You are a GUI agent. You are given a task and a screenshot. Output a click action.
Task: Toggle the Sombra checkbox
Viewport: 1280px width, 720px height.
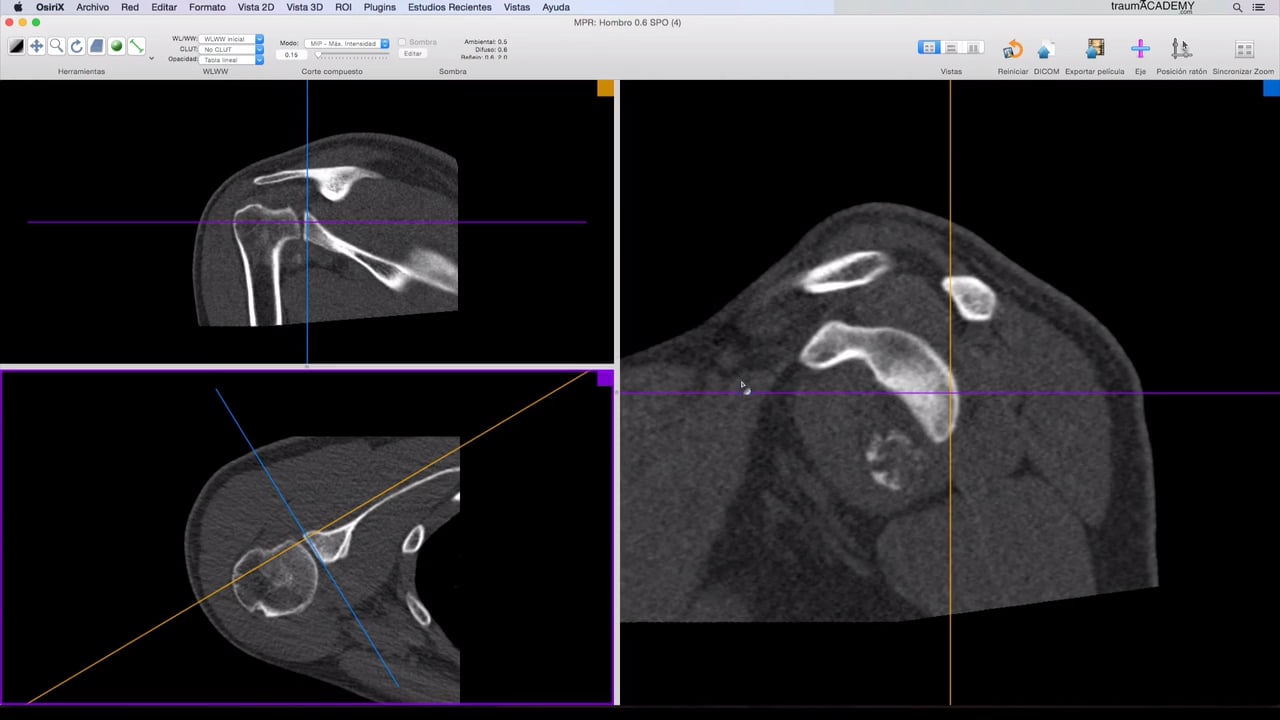click(x=402, y=42)
